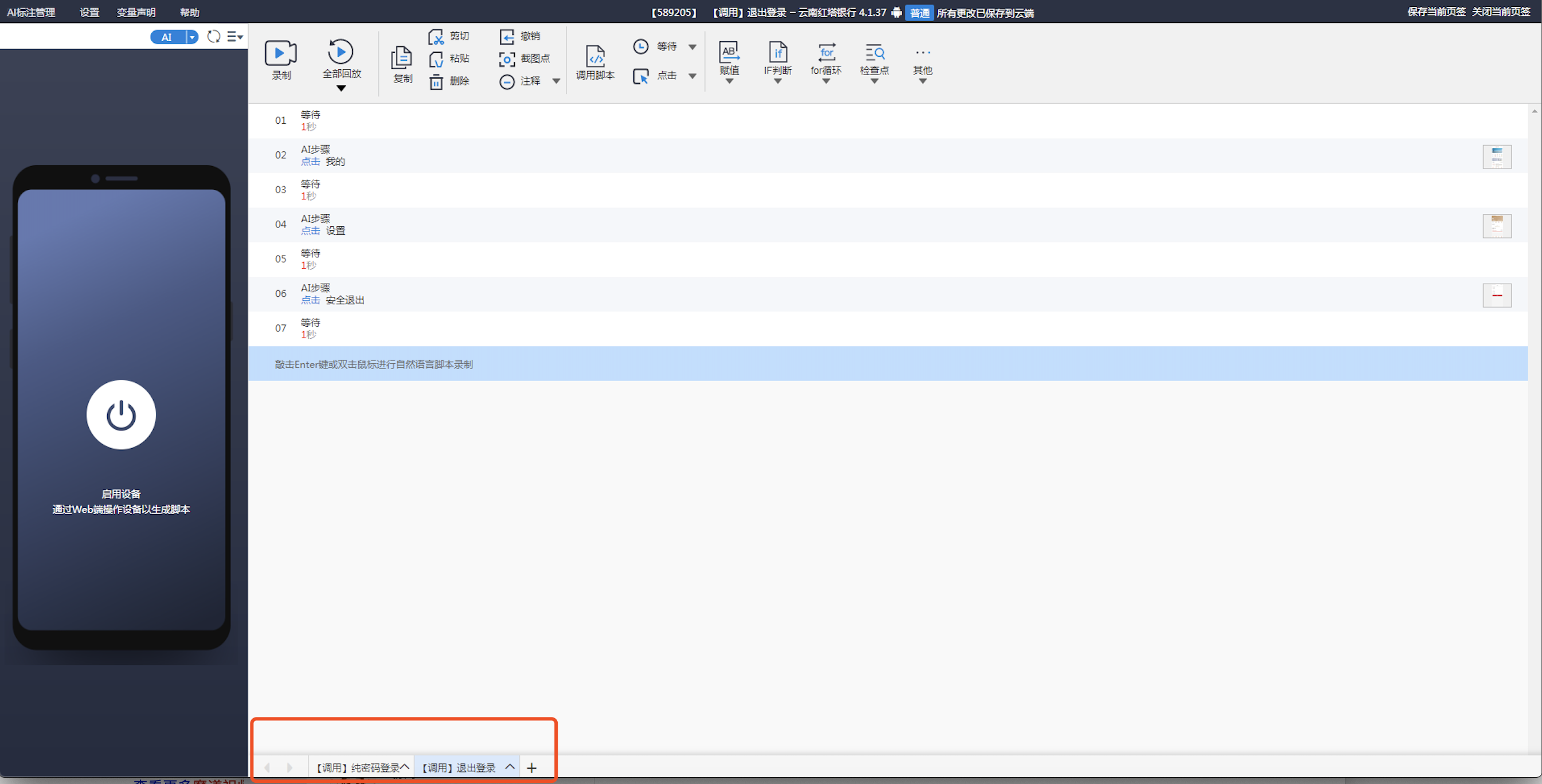Screen dimensions: 1542x784
Task: Click the 复制 copy icon
Action: click(x=402, y=58)
